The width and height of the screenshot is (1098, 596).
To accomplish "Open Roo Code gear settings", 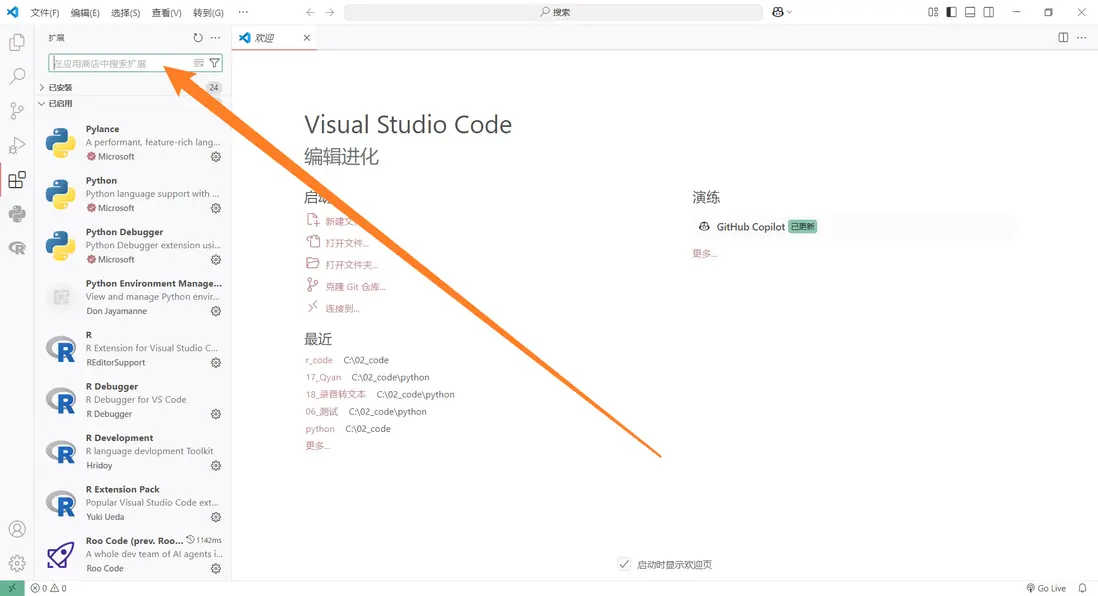I will click(216, 569).
